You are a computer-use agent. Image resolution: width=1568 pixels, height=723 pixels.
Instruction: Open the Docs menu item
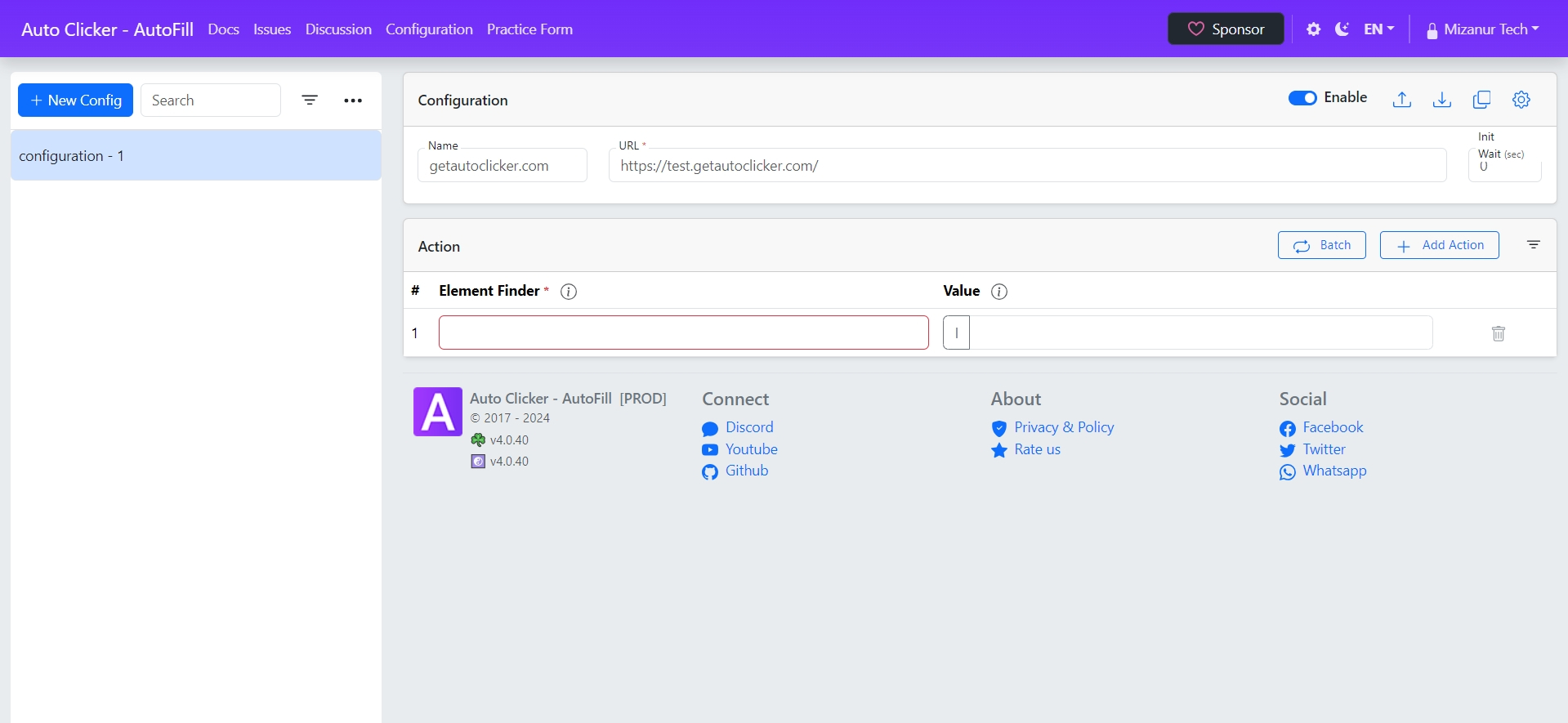[x=223, y=29]
